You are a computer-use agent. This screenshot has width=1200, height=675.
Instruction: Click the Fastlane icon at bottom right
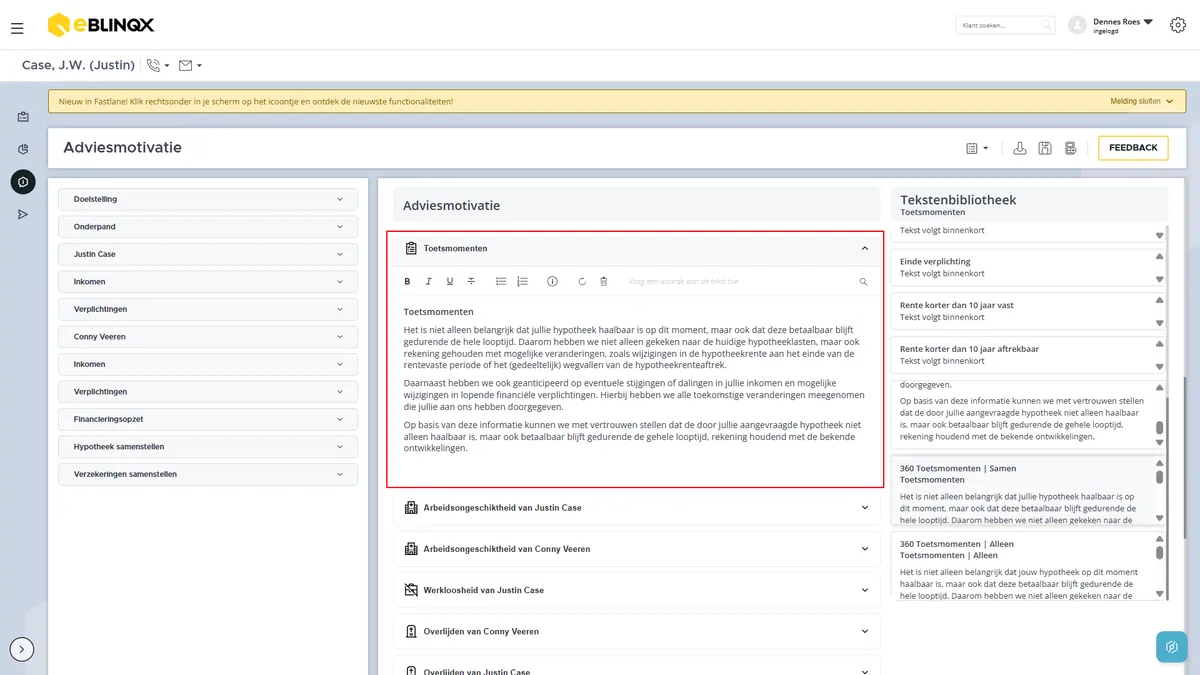click(1172, 647)
